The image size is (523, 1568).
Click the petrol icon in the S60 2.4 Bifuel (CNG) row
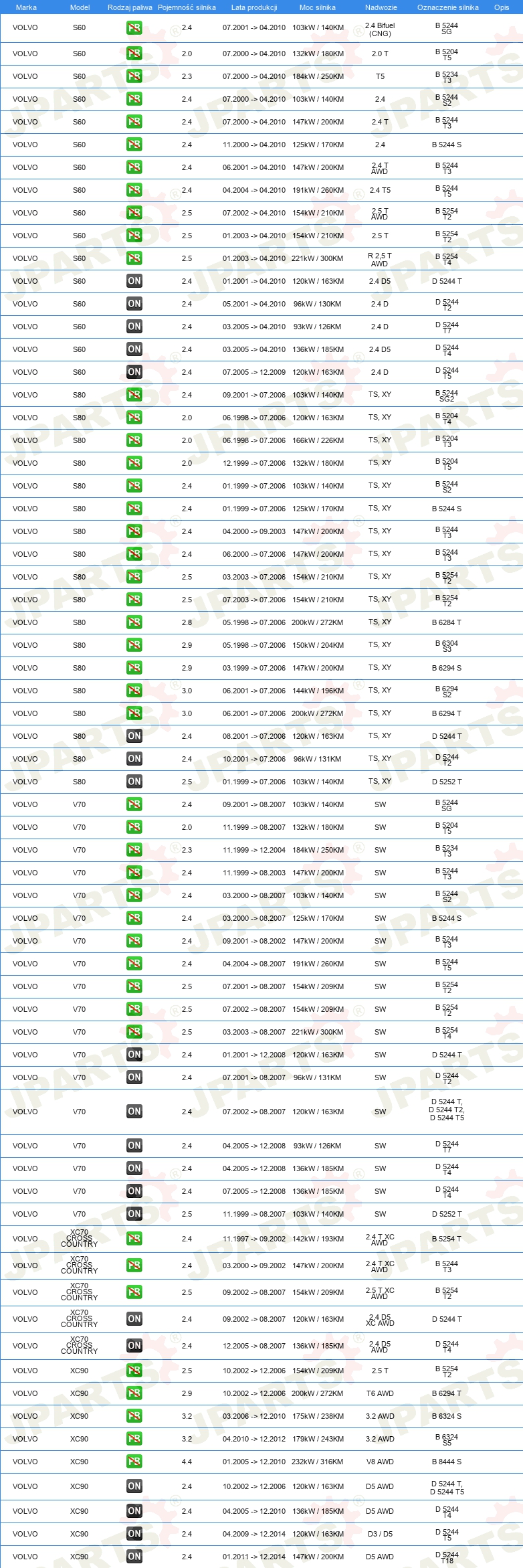134,28
